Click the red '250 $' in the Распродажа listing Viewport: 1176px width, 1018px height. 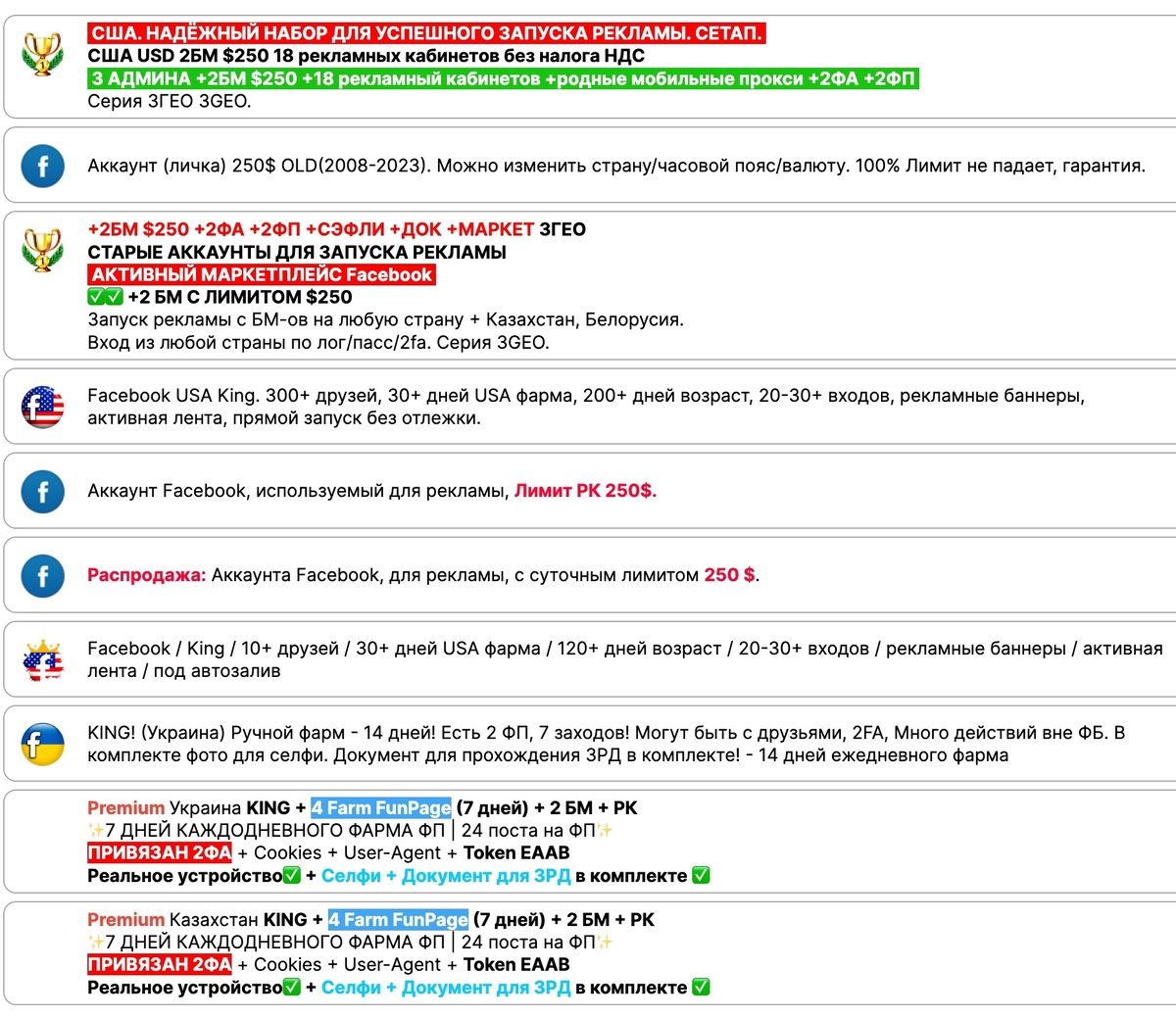[x=730, y=575]
